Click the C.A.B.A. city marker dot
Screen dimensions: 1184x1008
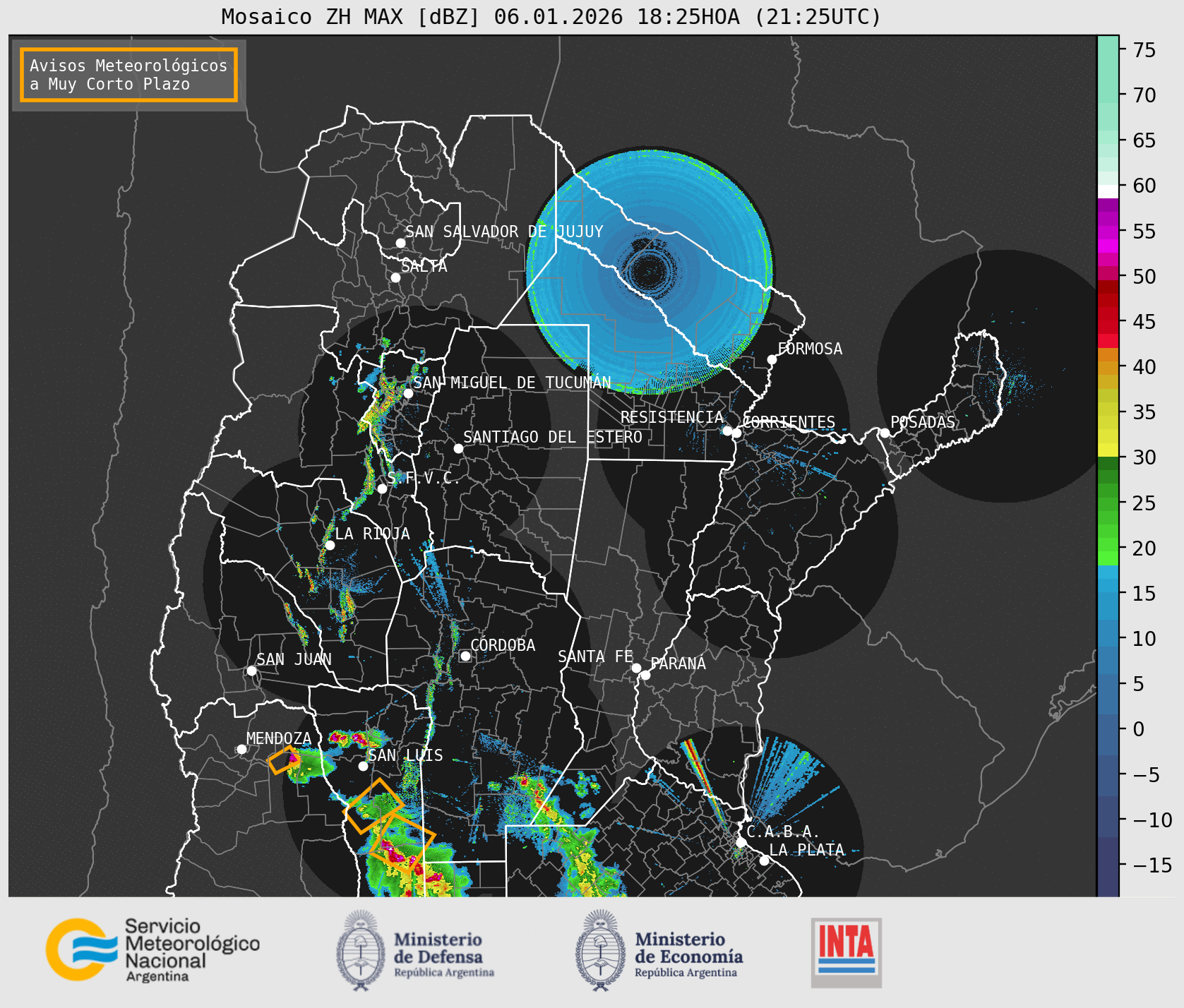(741, 842)
